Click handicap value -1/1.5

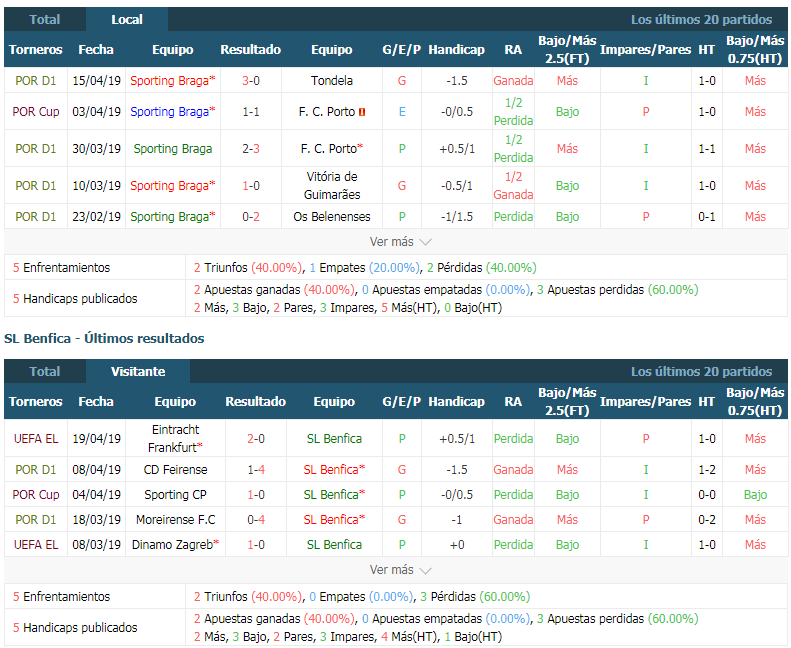(x=457, y=217)
